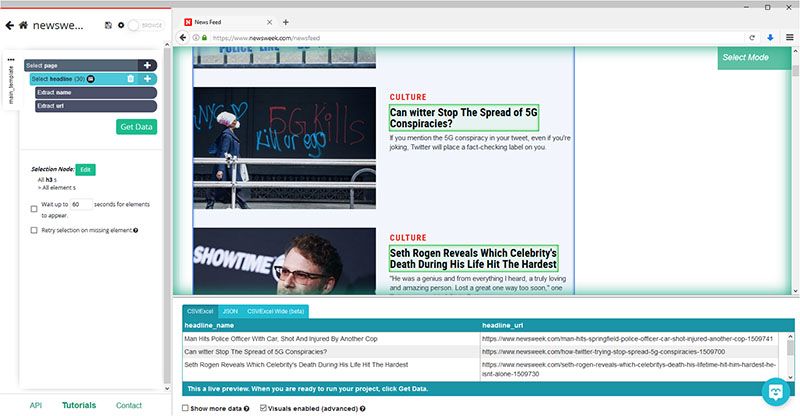Collapse headline using the round minus icon
800x416 pixels.
pyautogui.click(x=91, y=79)
